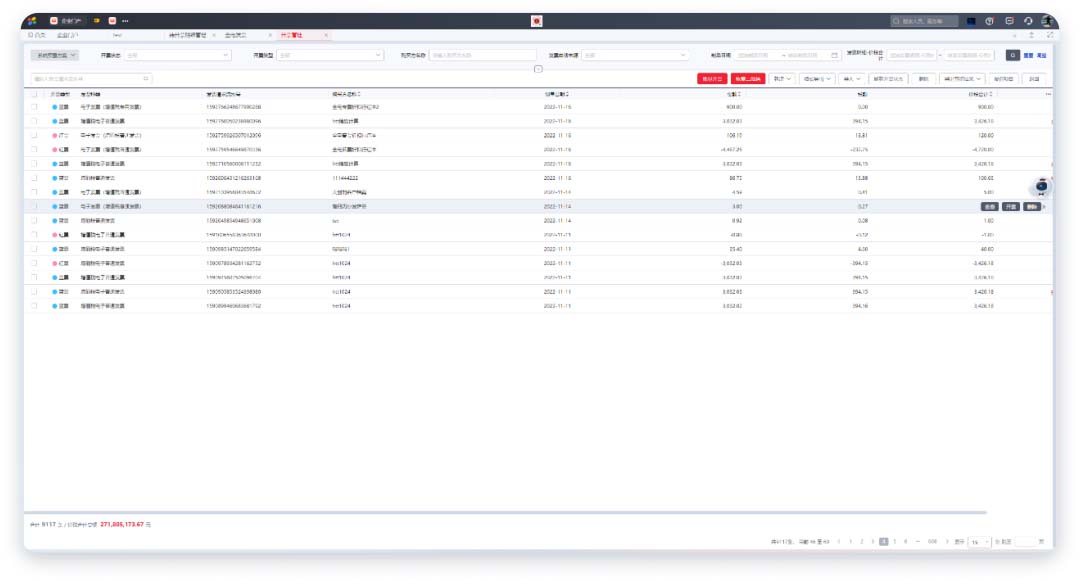The width and height of the screenshot is (1080, 581).
Task: Open the rows-per-page dropdown showing 15
Action: [979, 542]
